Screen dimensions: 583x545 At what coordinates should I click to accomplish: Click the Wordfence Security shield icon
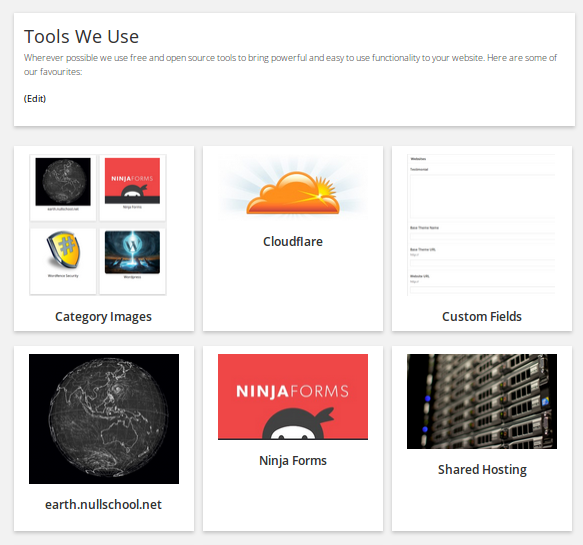[x=63, y=250]
